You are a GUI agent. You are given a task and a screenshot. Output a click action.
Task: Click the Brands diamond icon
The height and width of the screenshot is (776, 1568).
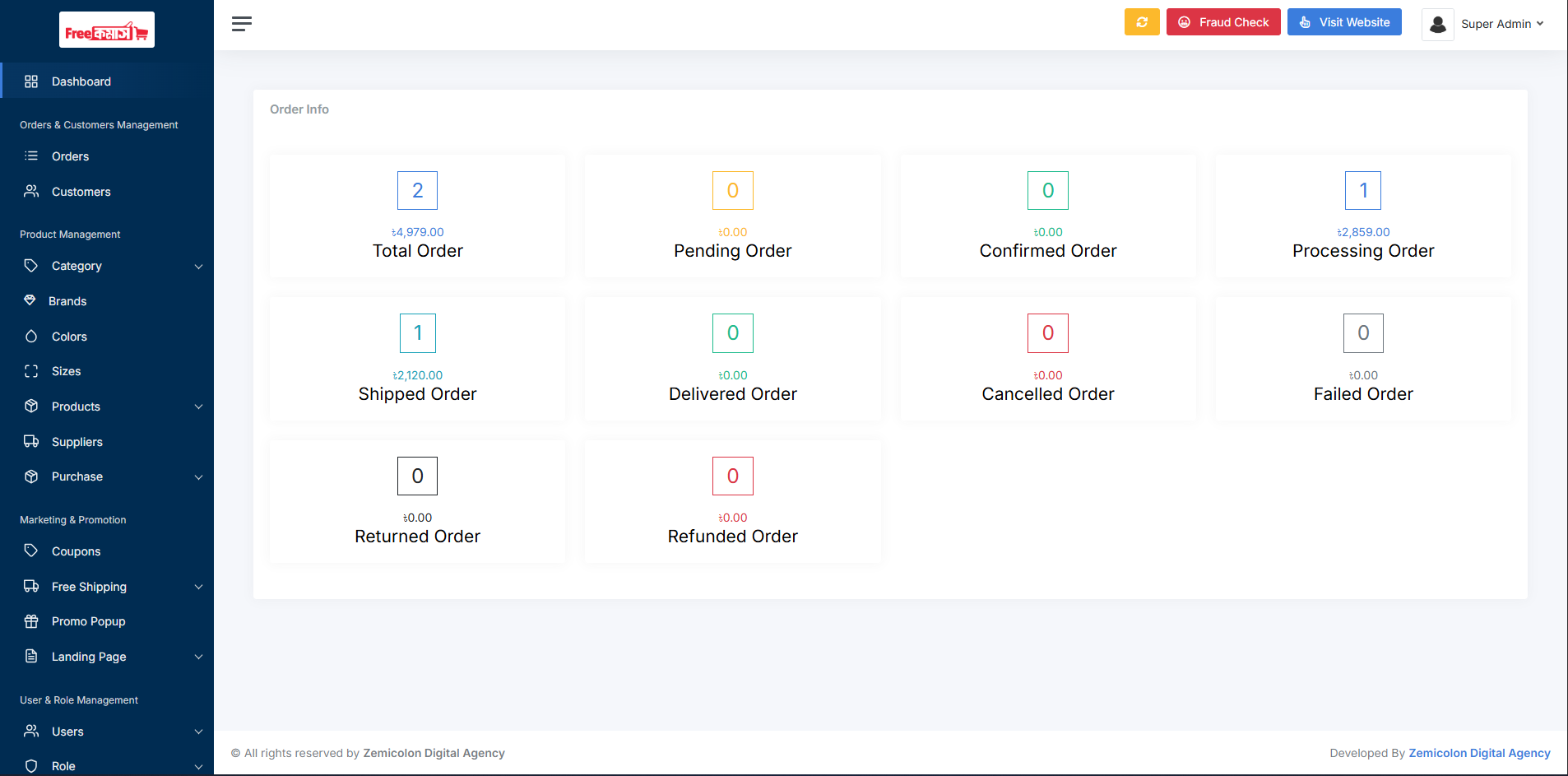click(x=30, y=300)
